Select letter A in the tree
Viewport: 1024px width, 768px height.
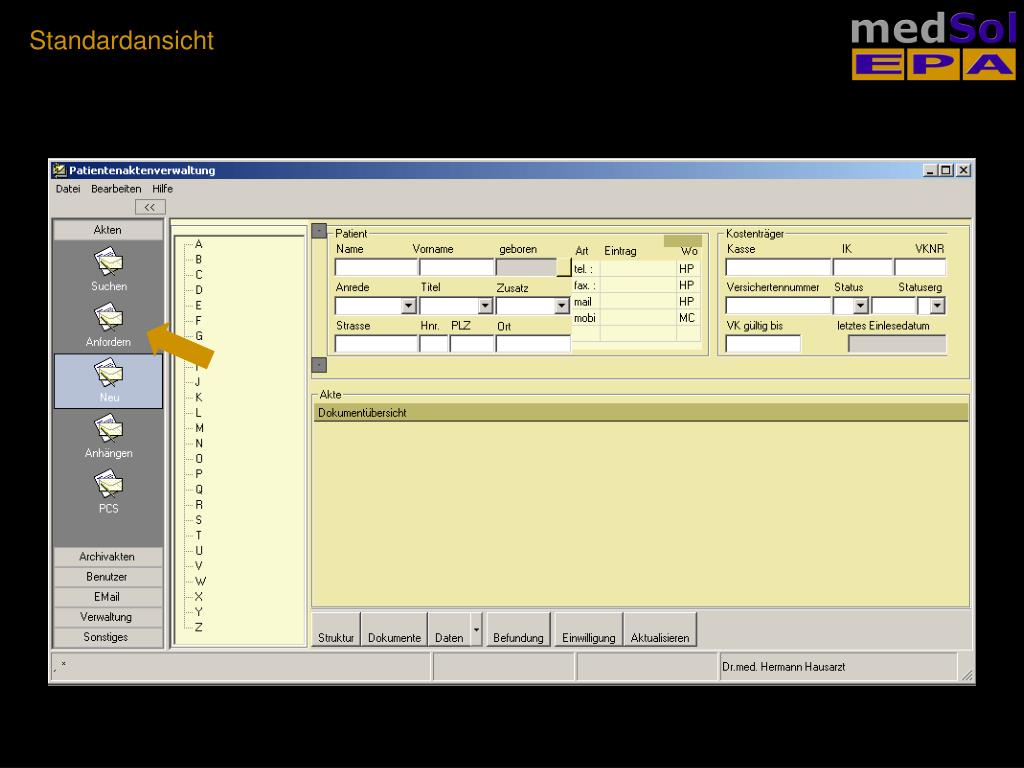point(199,244)
